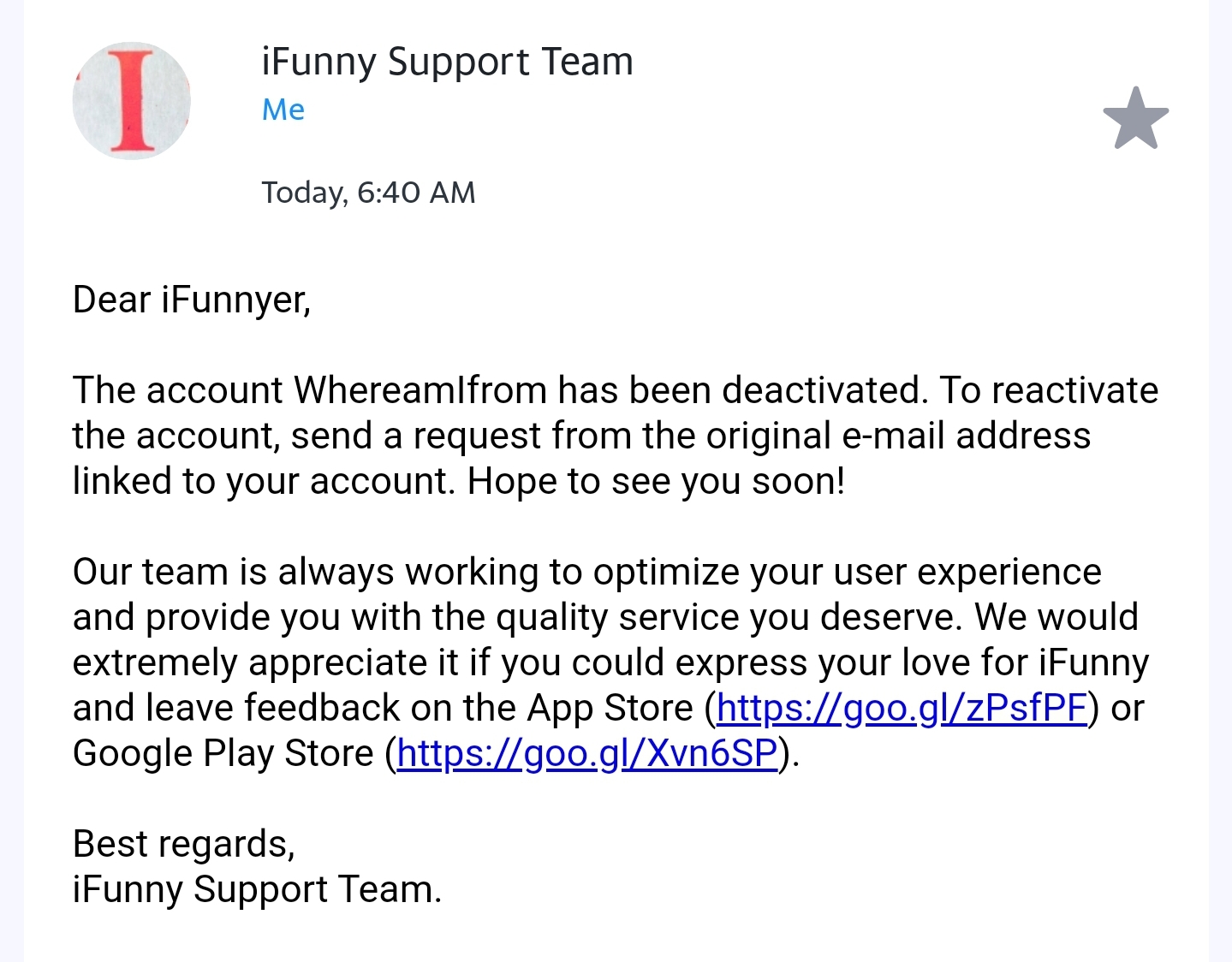Tap the word 'deactivated' in the message

[824, 390]
